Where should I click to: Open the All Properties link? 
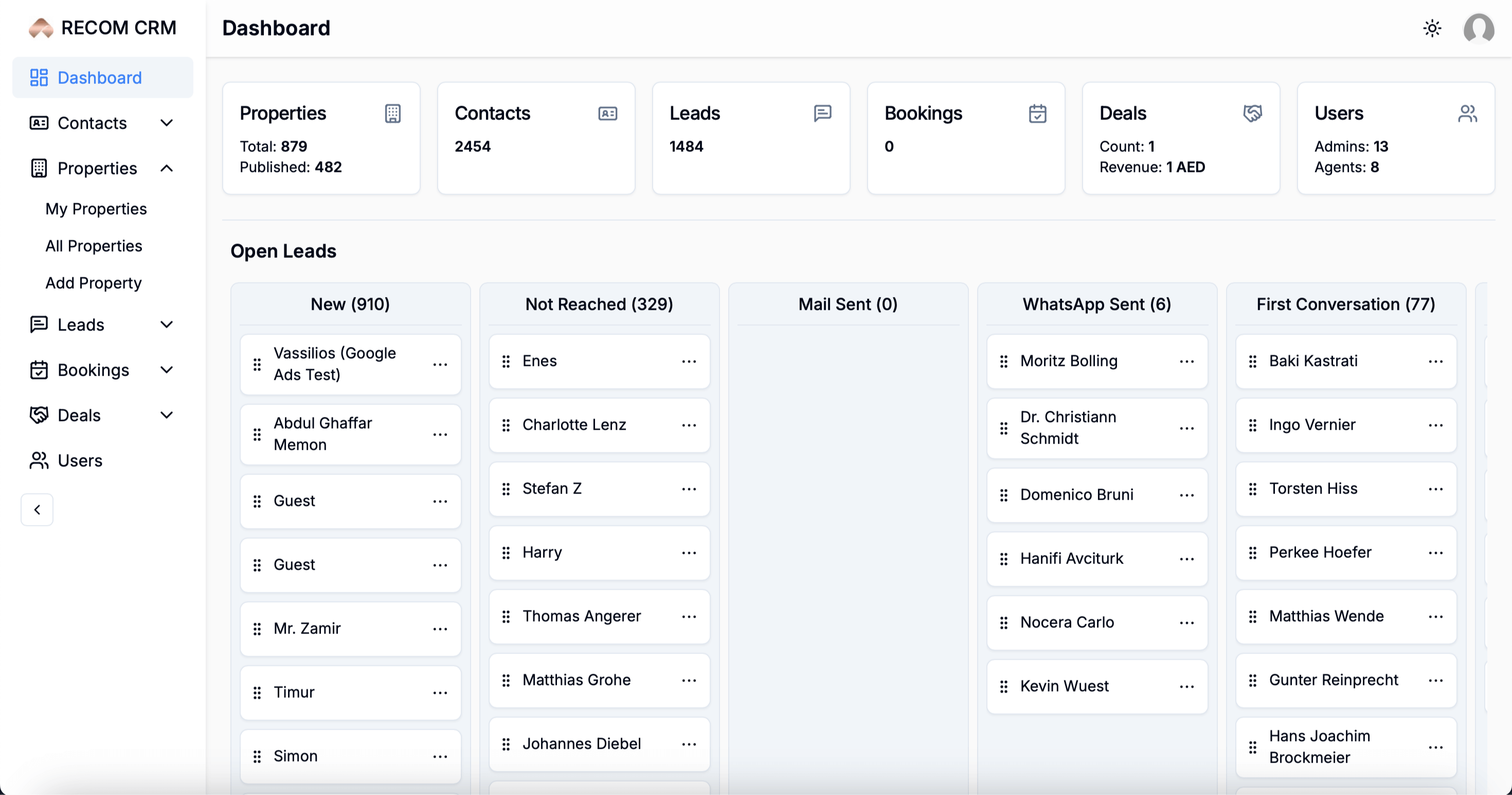[94, 245]
